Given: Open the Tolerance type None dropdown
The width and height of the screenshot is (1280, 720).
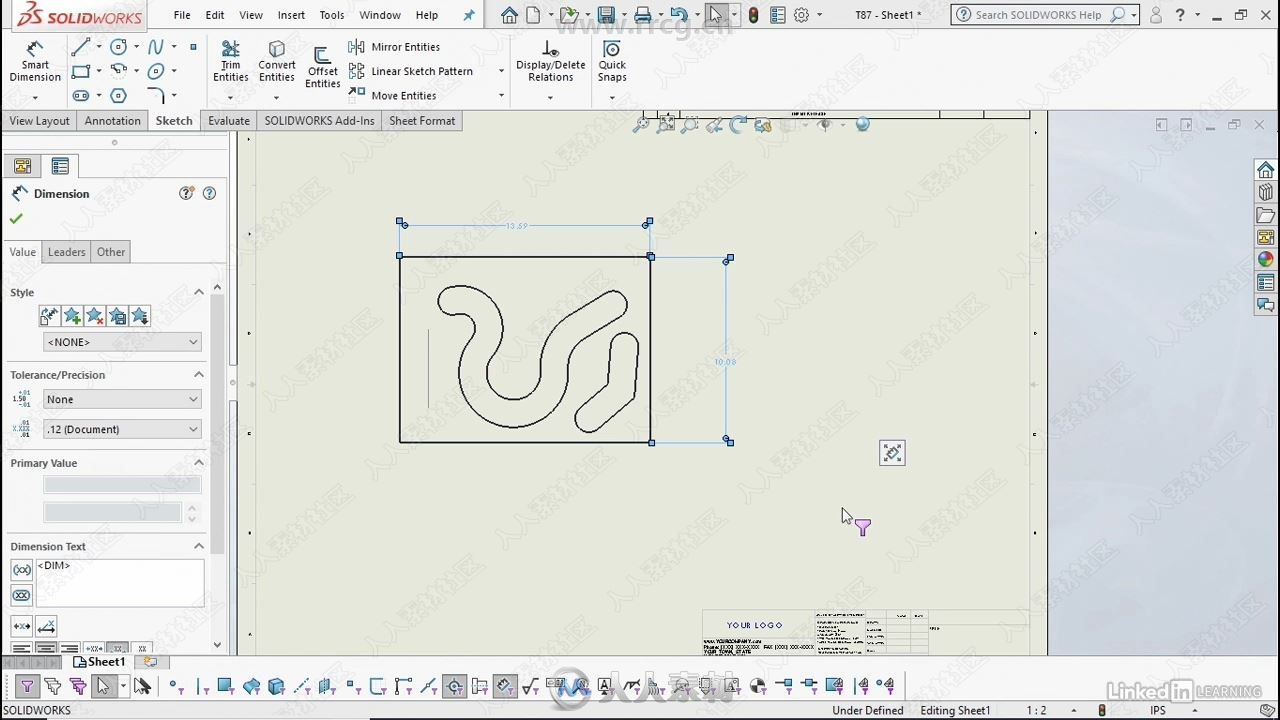Looking at the screenshot, I should click(122, 399).
